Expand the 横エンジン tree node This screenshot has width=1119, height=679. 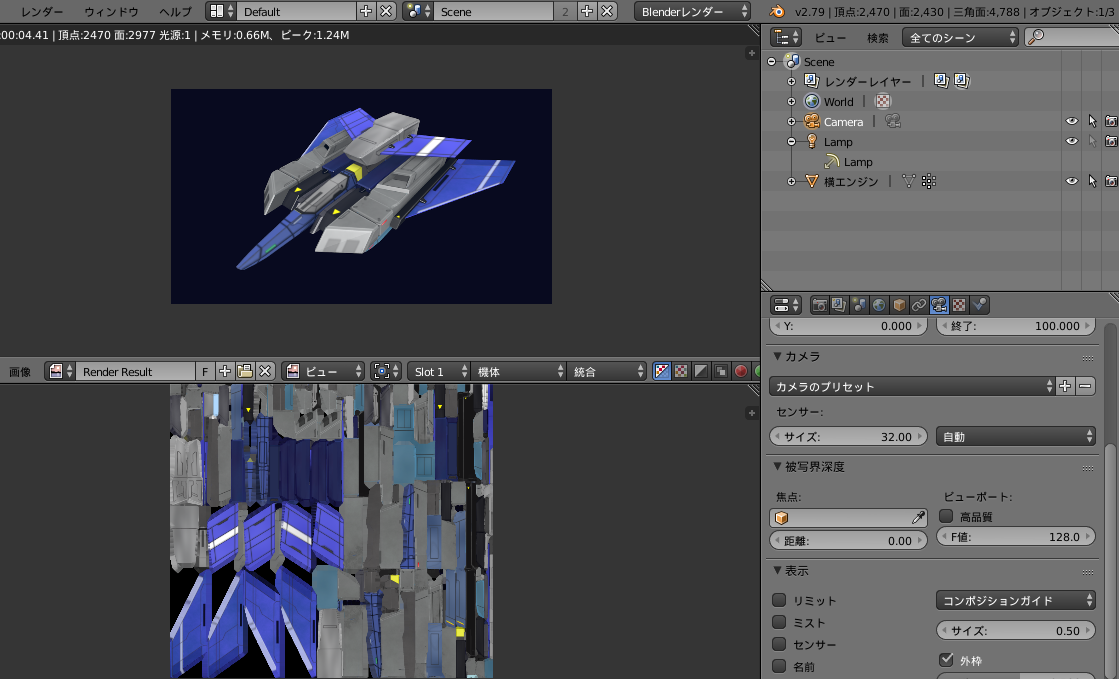pyautogui.click(x=791, y=181)
